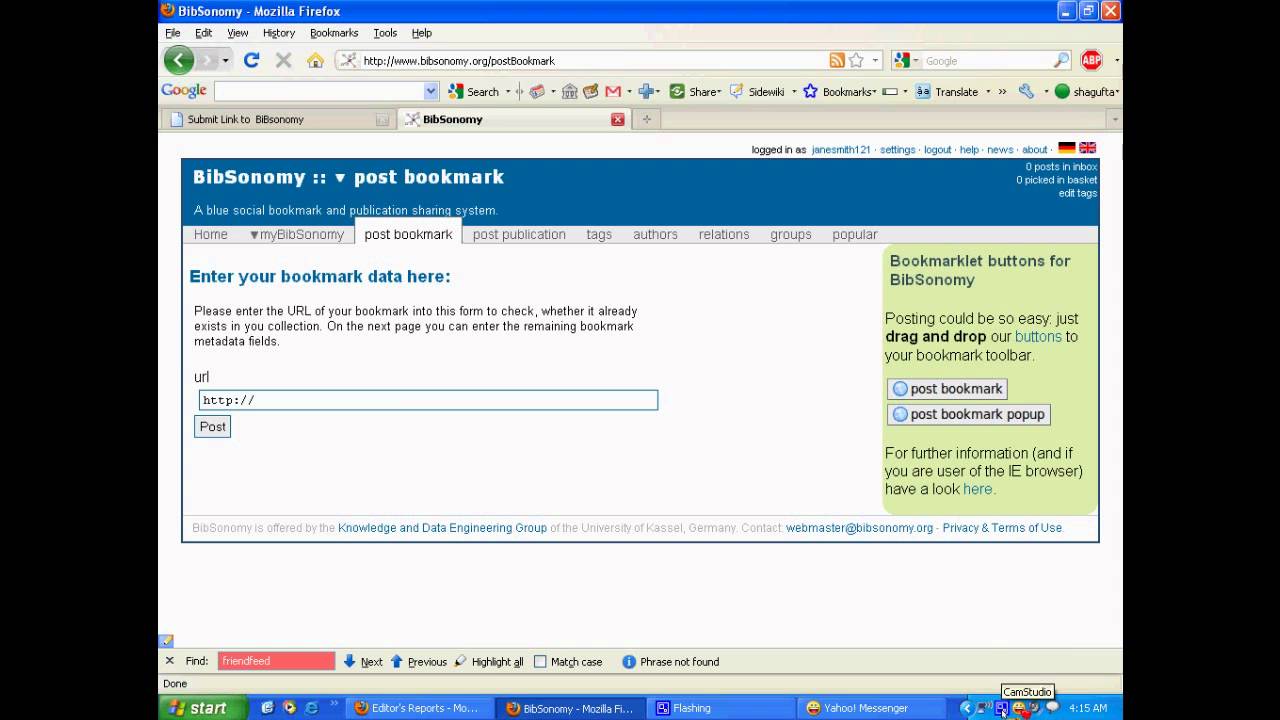Open the post bookmark title dropdown triangle
The image size is (1280, 720).
[x=340, y=178]
